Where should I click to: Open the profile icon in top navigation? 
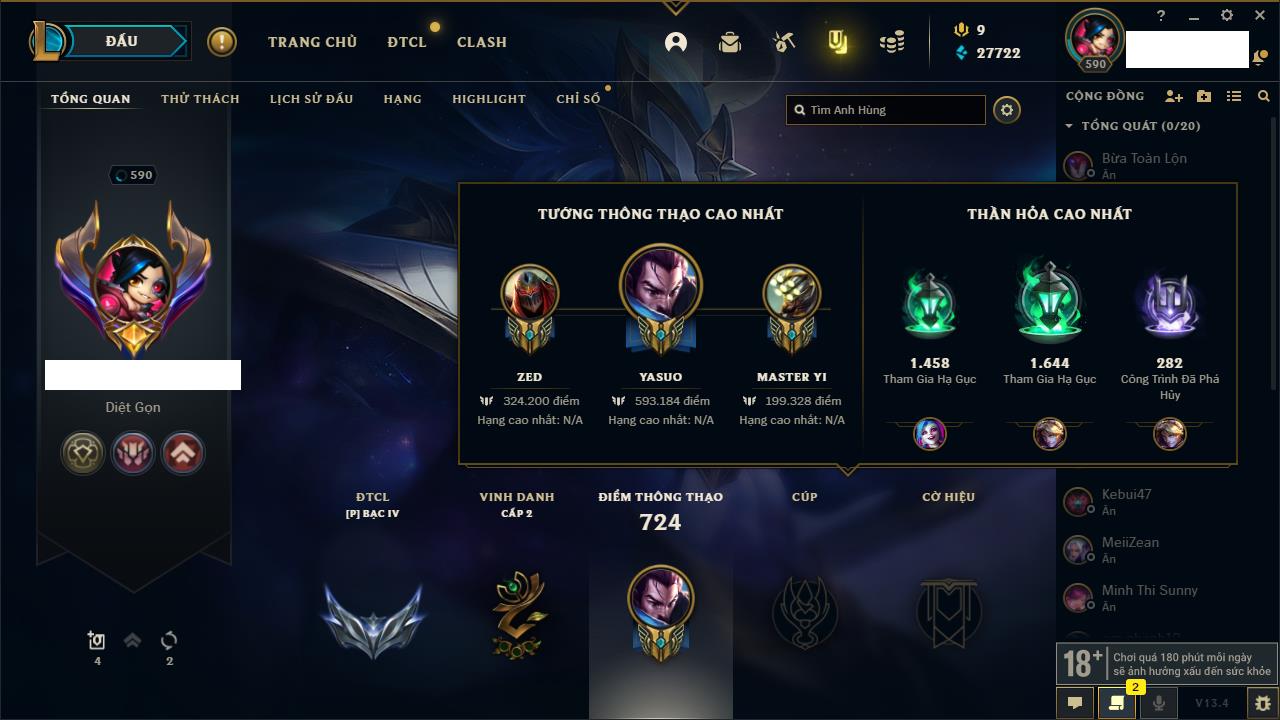(x=676, y=42)
